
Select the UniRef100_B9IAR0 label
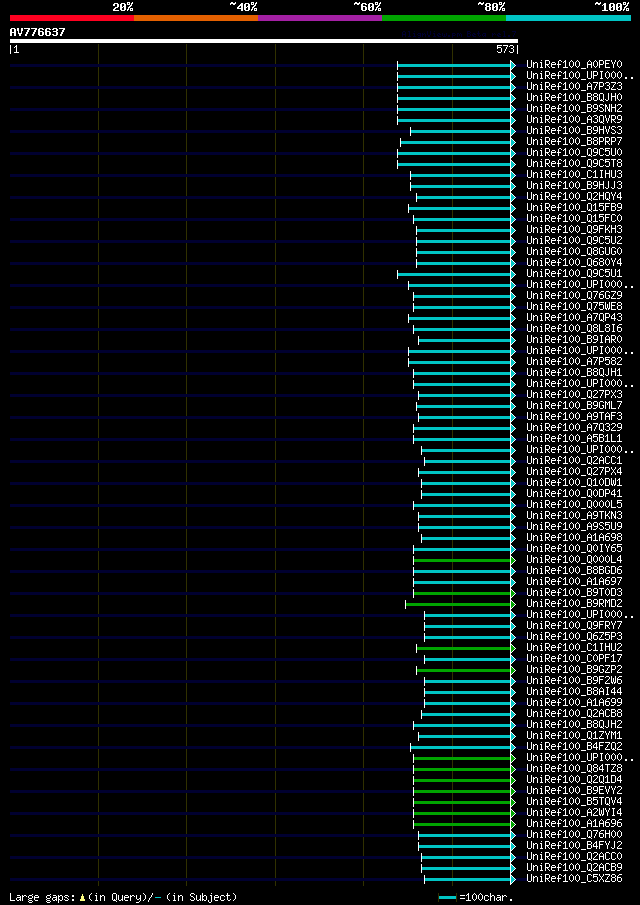point(574,340)
